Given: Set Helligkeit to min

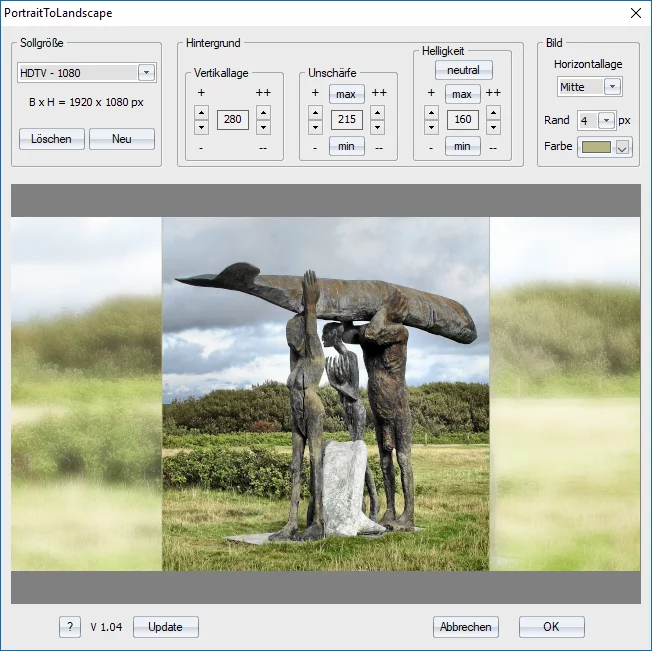Looking at the screenshot, I should (461, 146).
